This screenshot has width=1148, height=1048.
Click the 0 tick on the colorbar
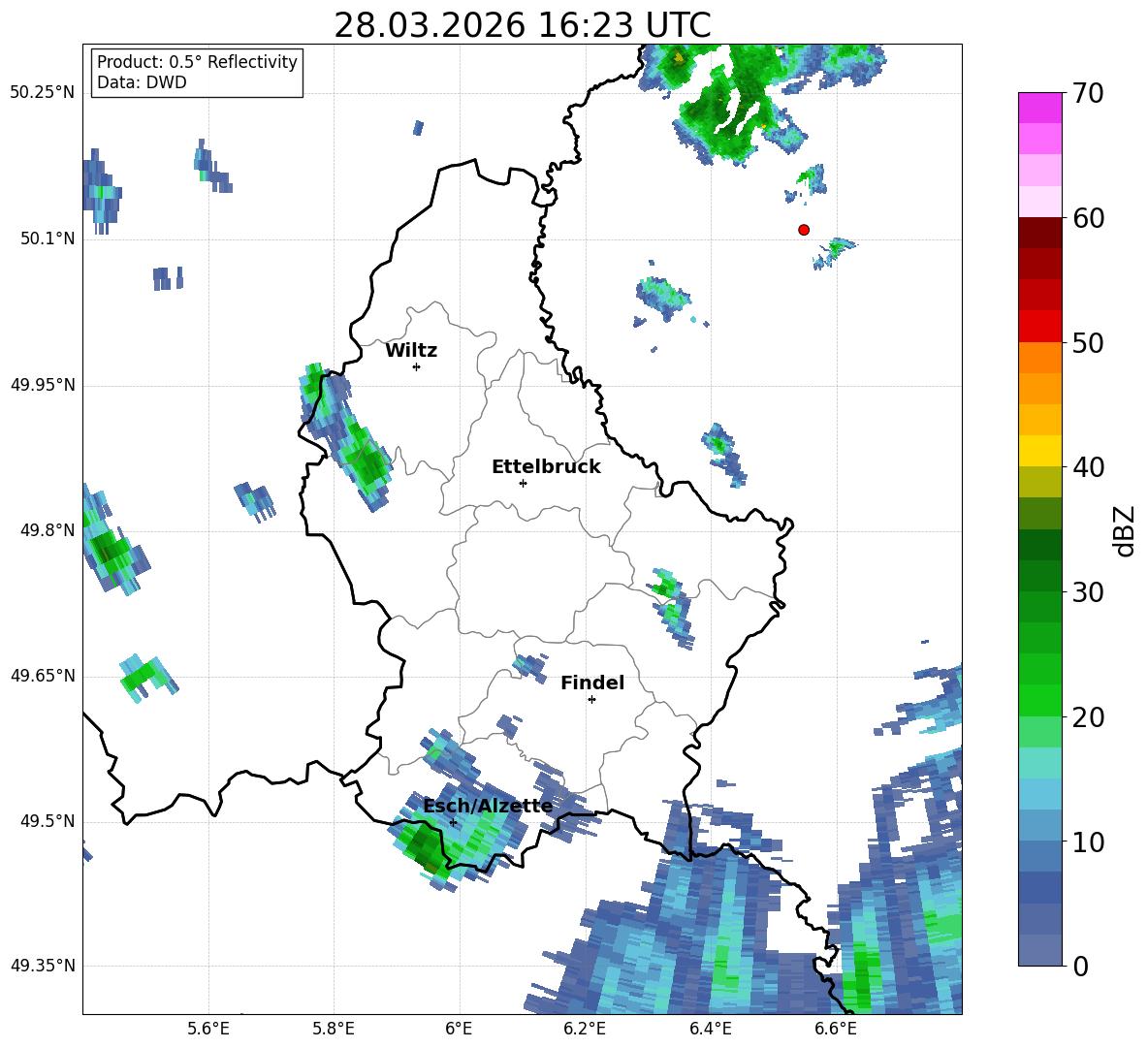point(1080,966)
